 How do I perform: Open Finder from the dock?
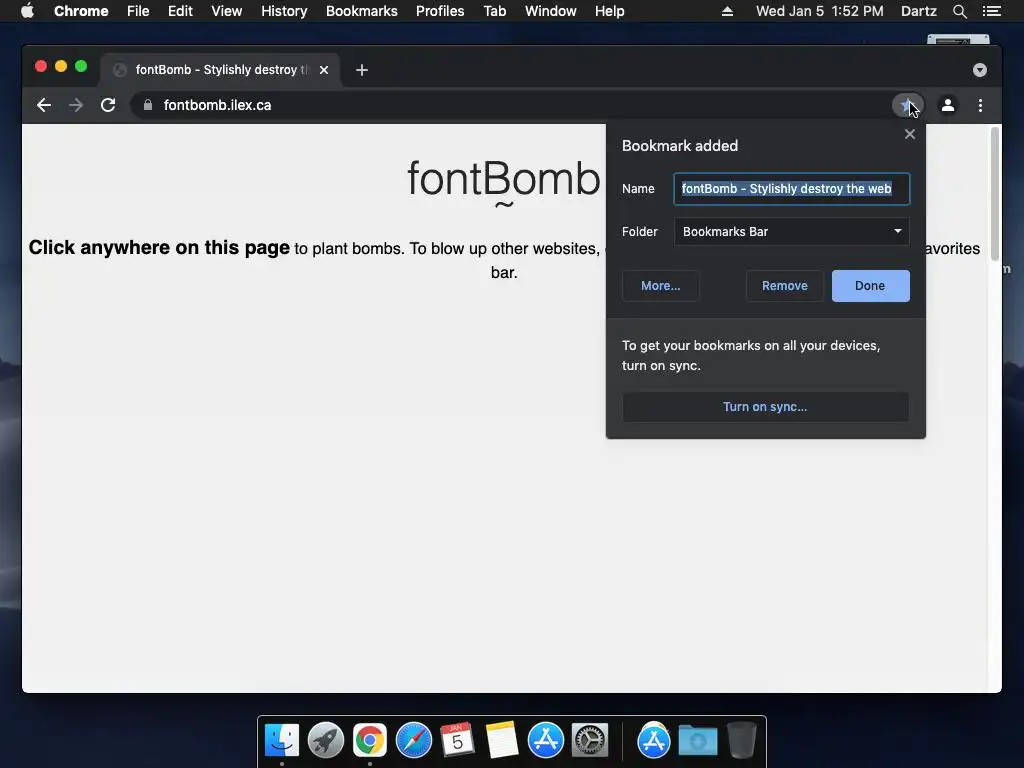pos(282,740)
